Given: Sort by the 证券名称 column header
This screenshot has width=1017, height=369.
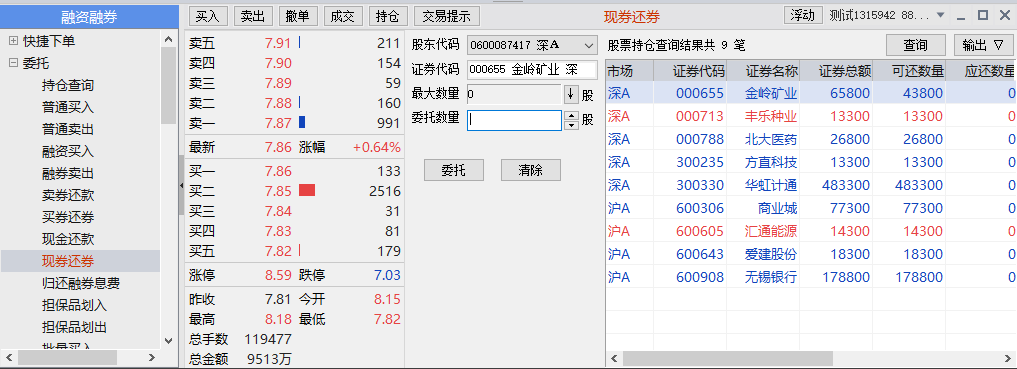Looking at the screenshot, I should 763,71.
